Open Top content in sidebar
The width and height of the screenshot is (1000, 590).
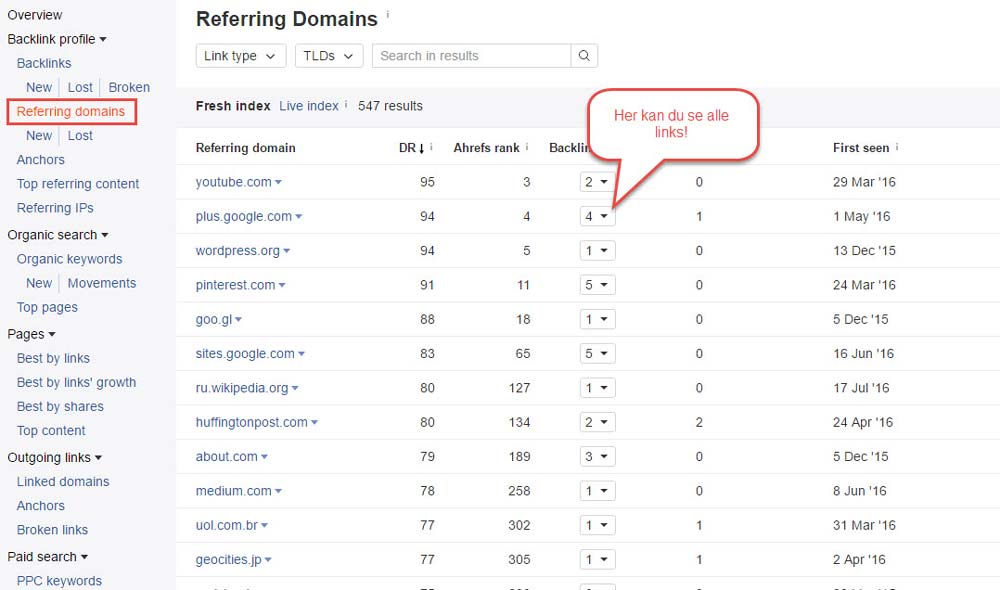(51, 431)
